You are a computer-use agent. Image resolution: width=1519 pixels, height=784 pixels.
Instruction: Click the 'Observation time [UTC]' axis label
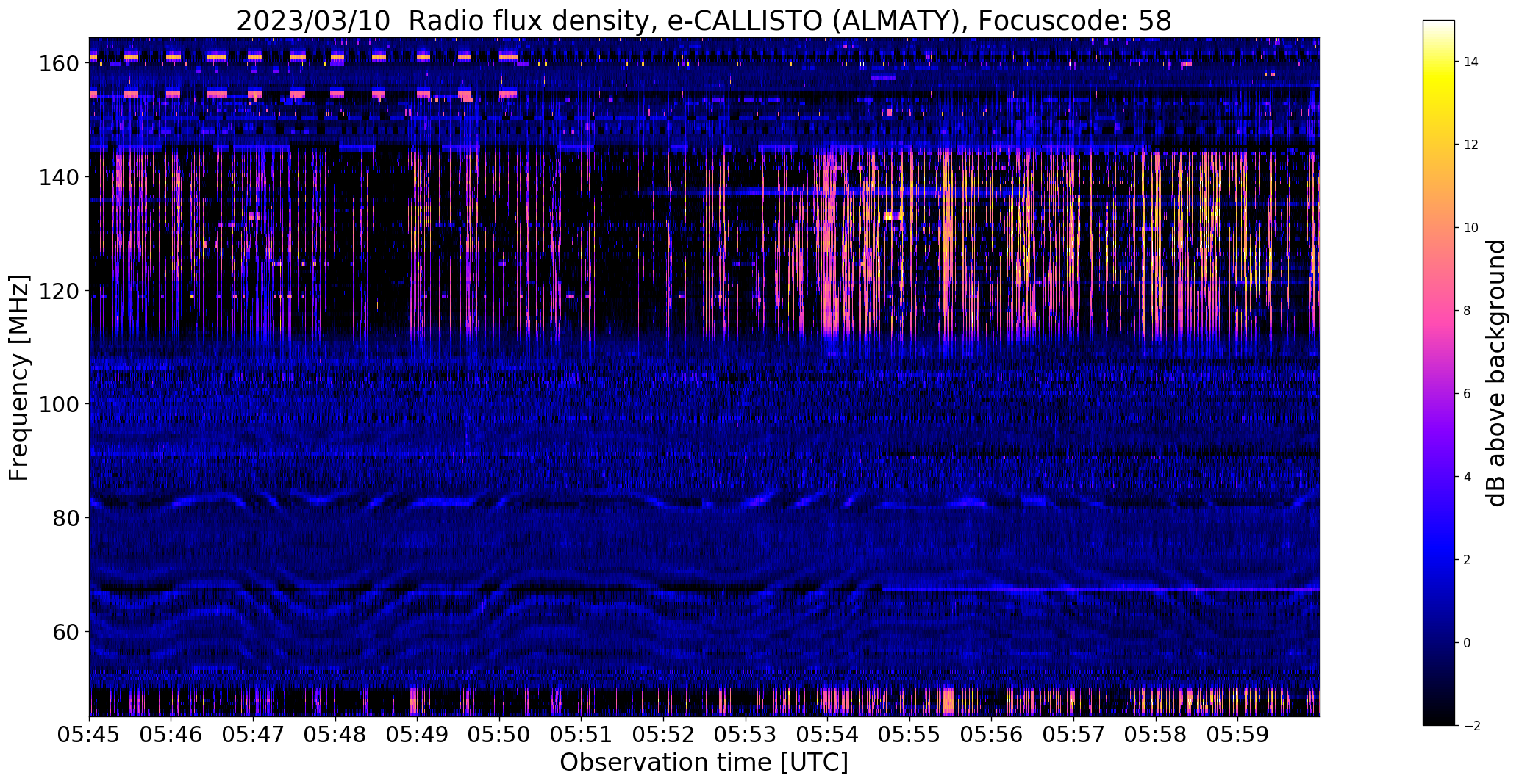coord(704,763)
